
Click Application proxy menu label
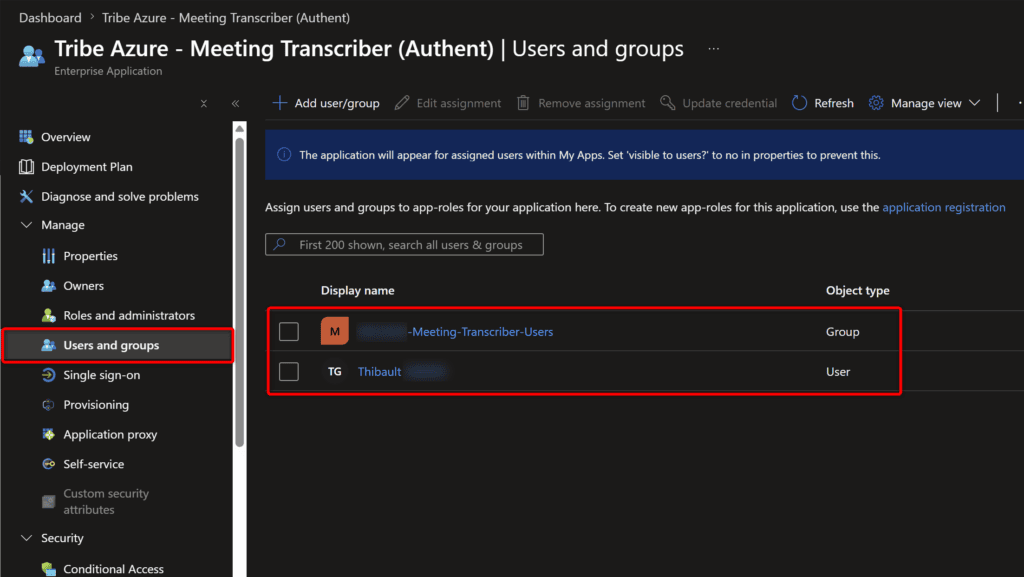click(110, 434)
